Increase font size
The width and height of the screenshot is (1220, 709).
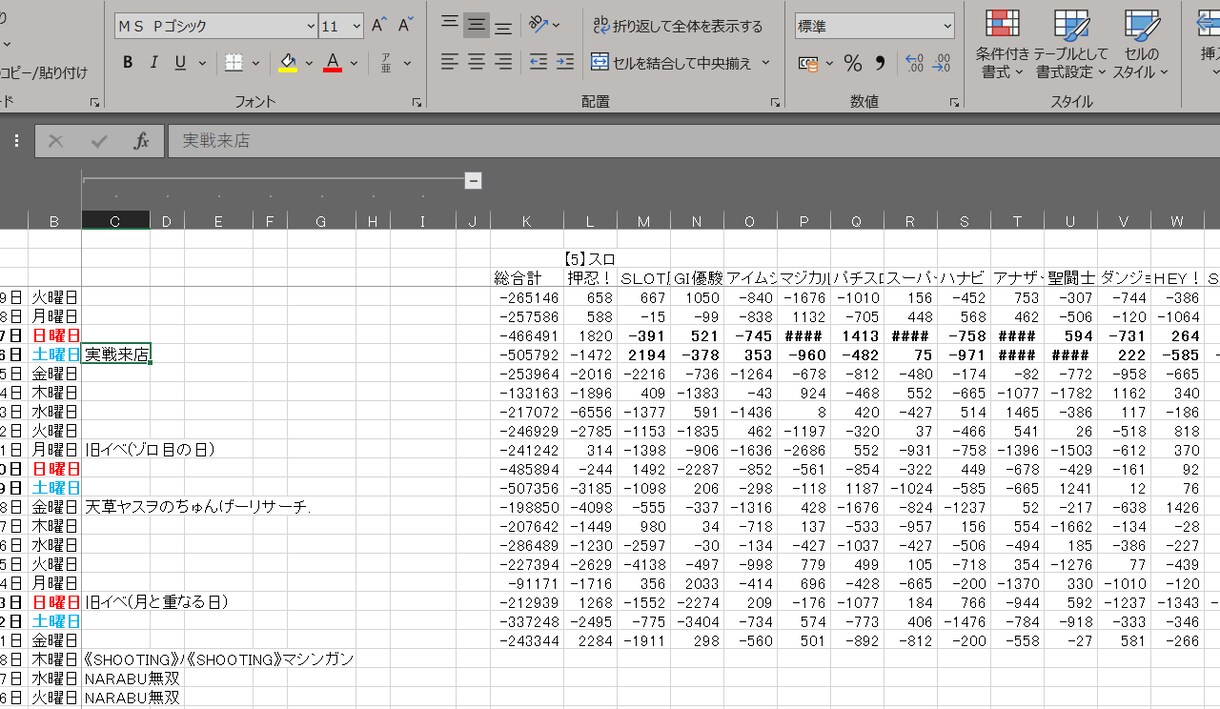click(x=379, y=26)
